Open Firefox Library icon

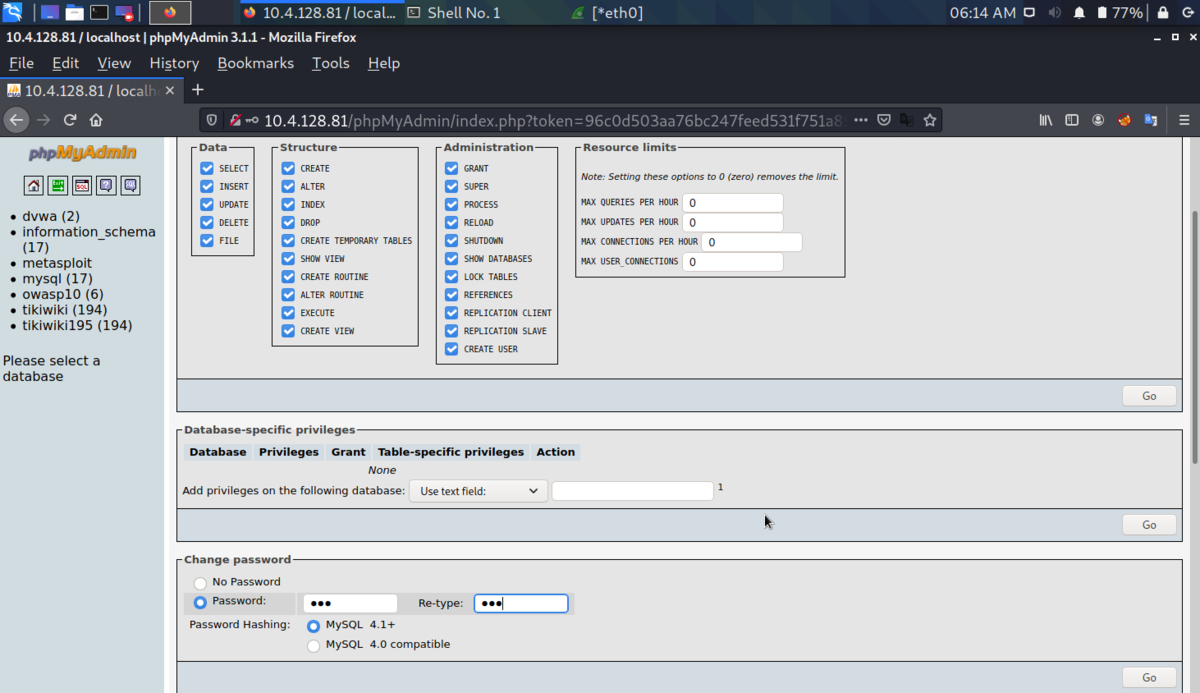coord(1046,120)
